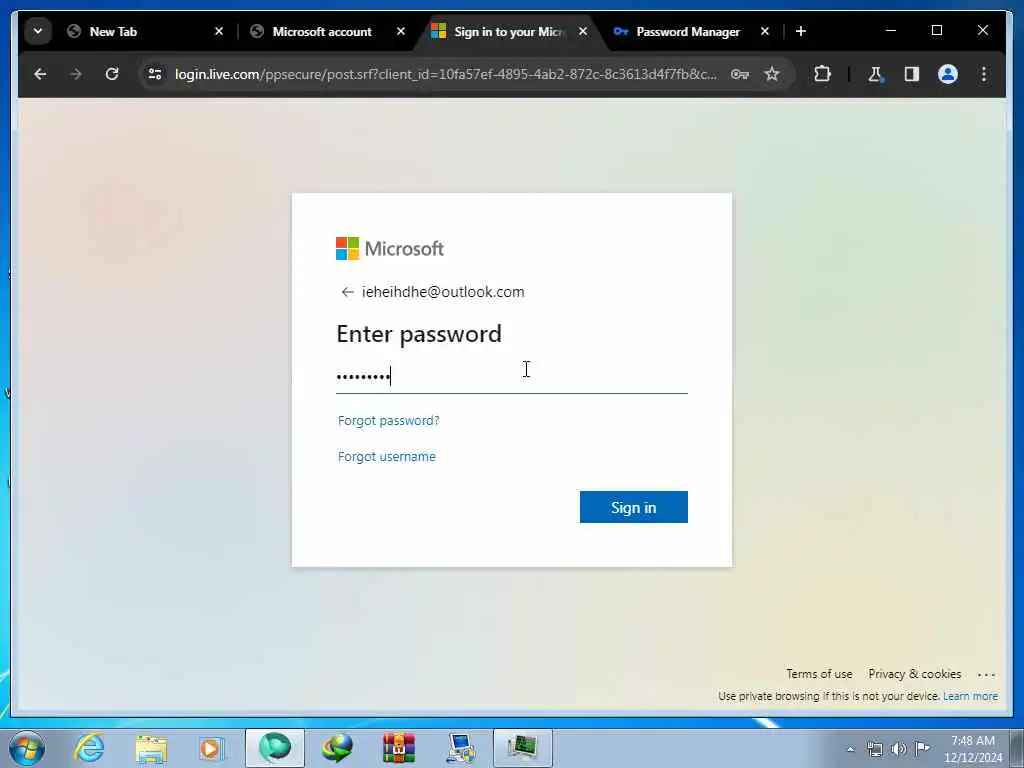This screenshot has width=1024, height=768.
Task: Open the saved password key icon
Action: 739,74
